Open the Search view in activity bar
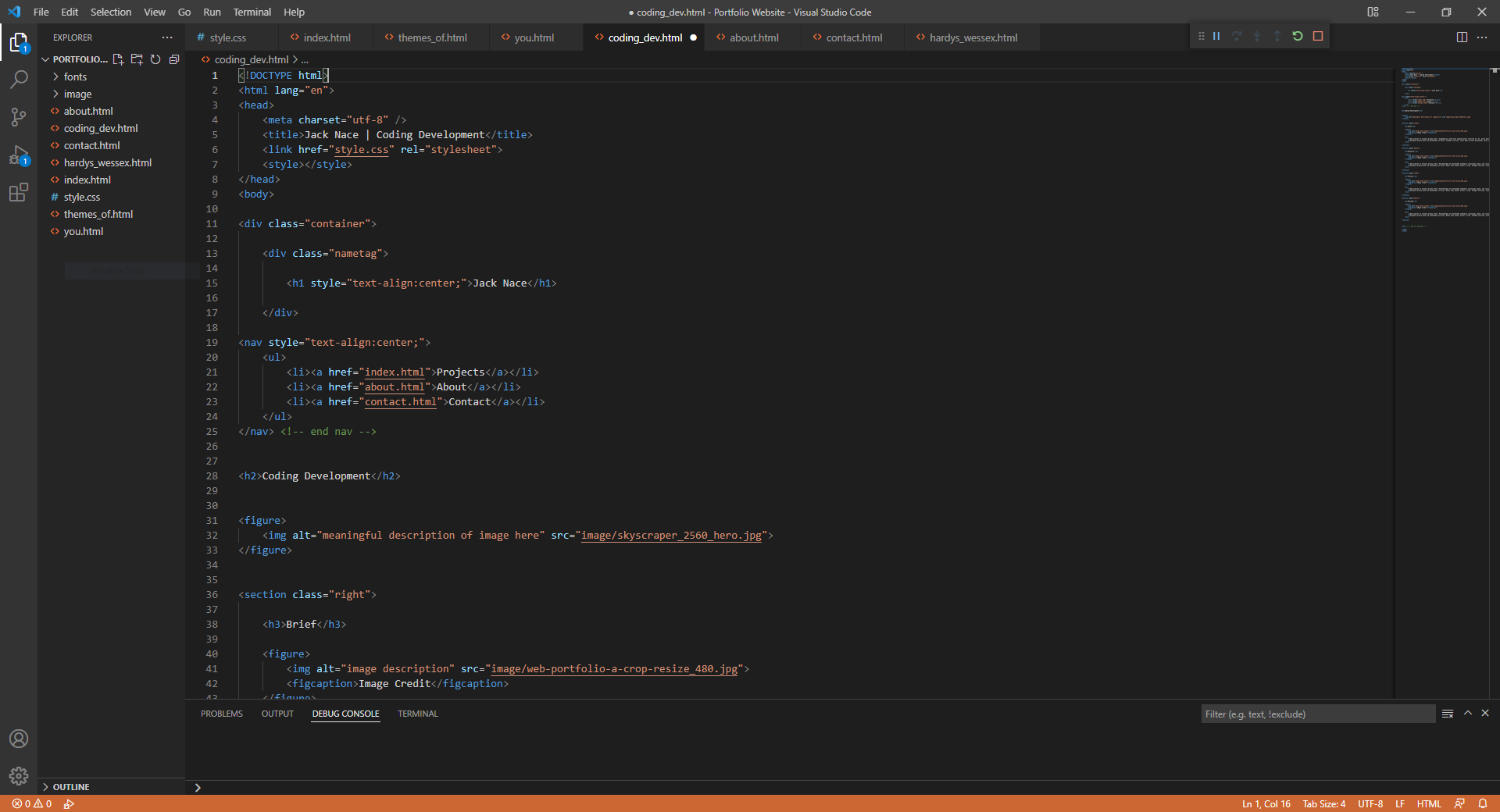 click(x=19, y=80)
